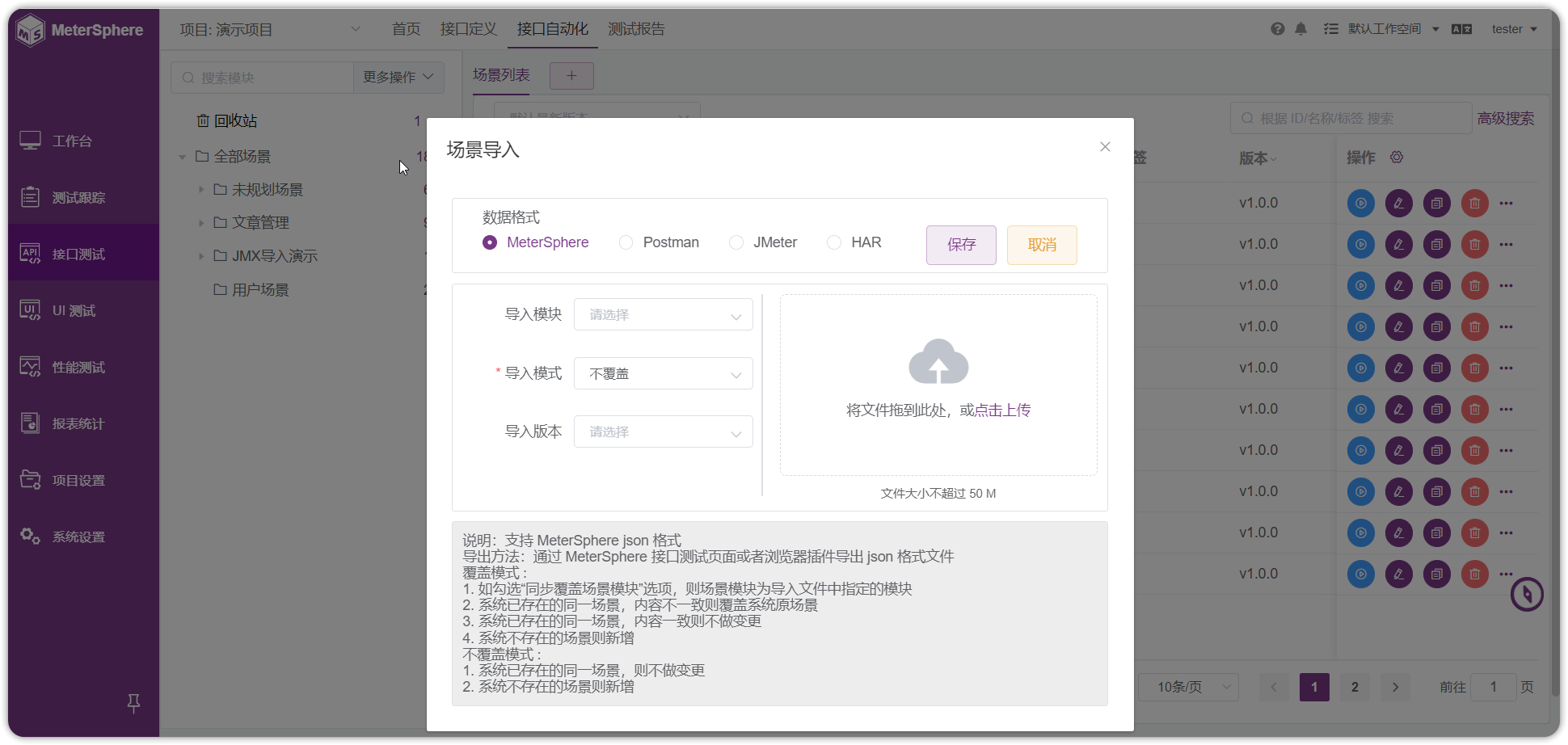Image resolution: width=1568 pixels, height=745 pixels.
Task: Open the 导入版本 dropdown
Action: pos(663,431)
